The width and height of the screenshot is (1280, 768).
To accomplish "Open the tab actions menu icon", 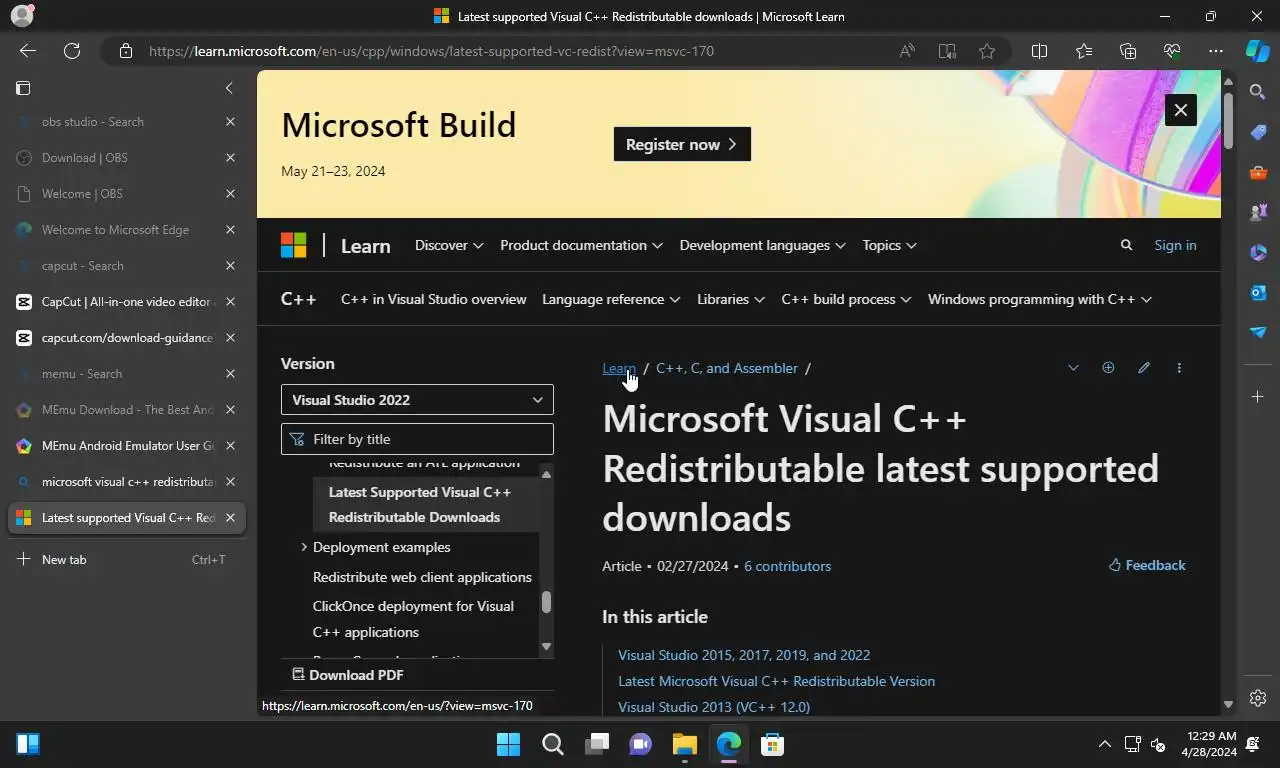I will coord(23,88).
